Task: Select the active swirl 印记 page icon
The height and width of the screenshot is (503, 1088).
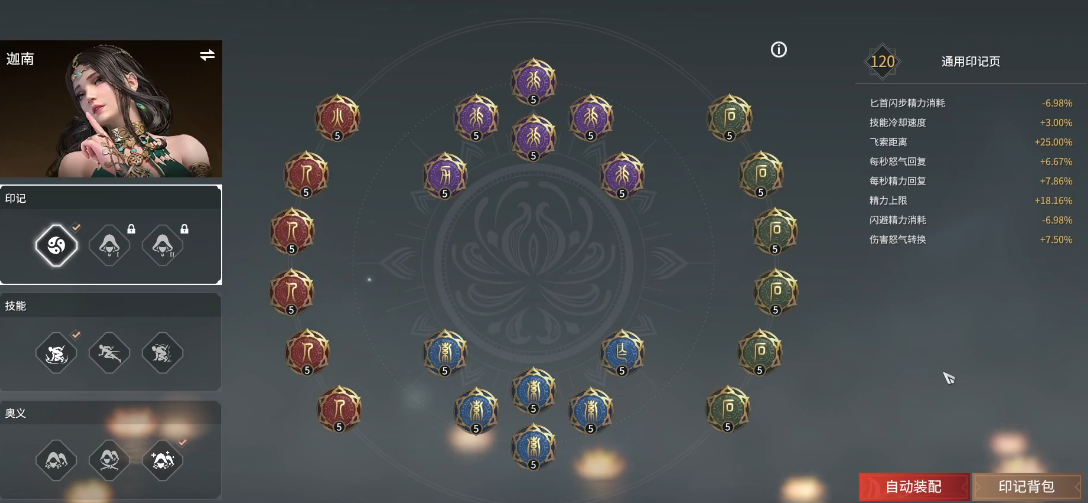Action: coord(56,245)
